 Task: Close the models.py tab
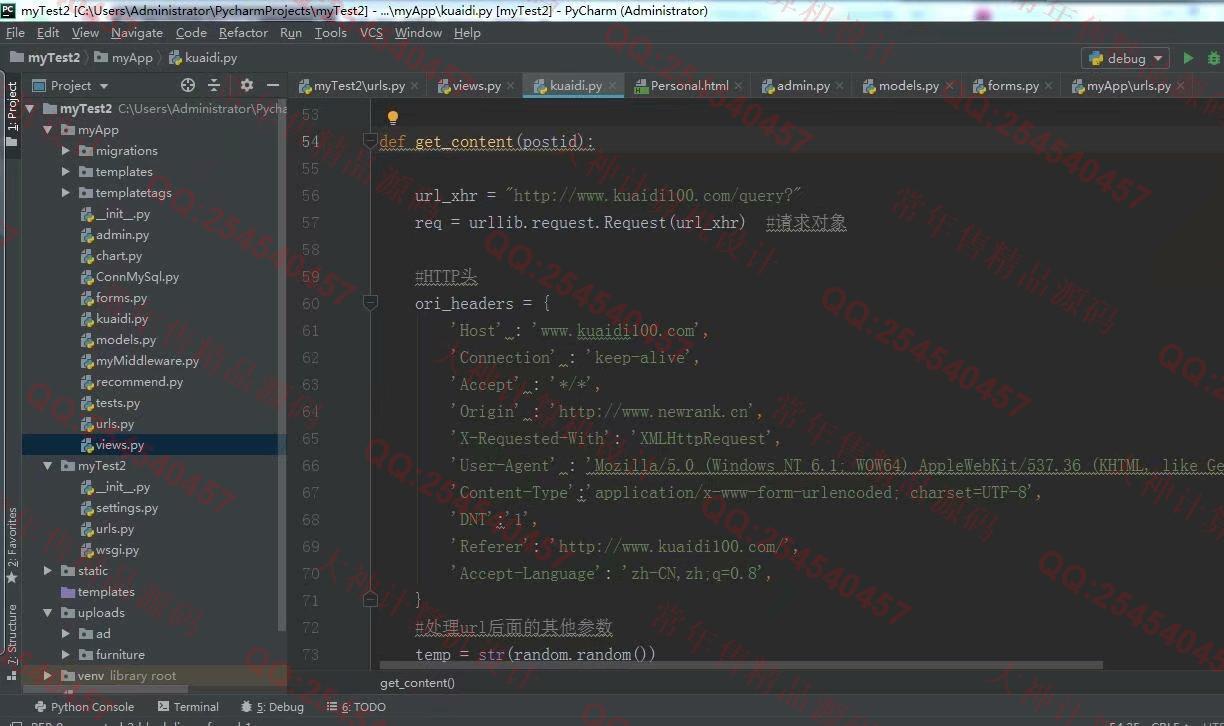[x=950, y=86]
